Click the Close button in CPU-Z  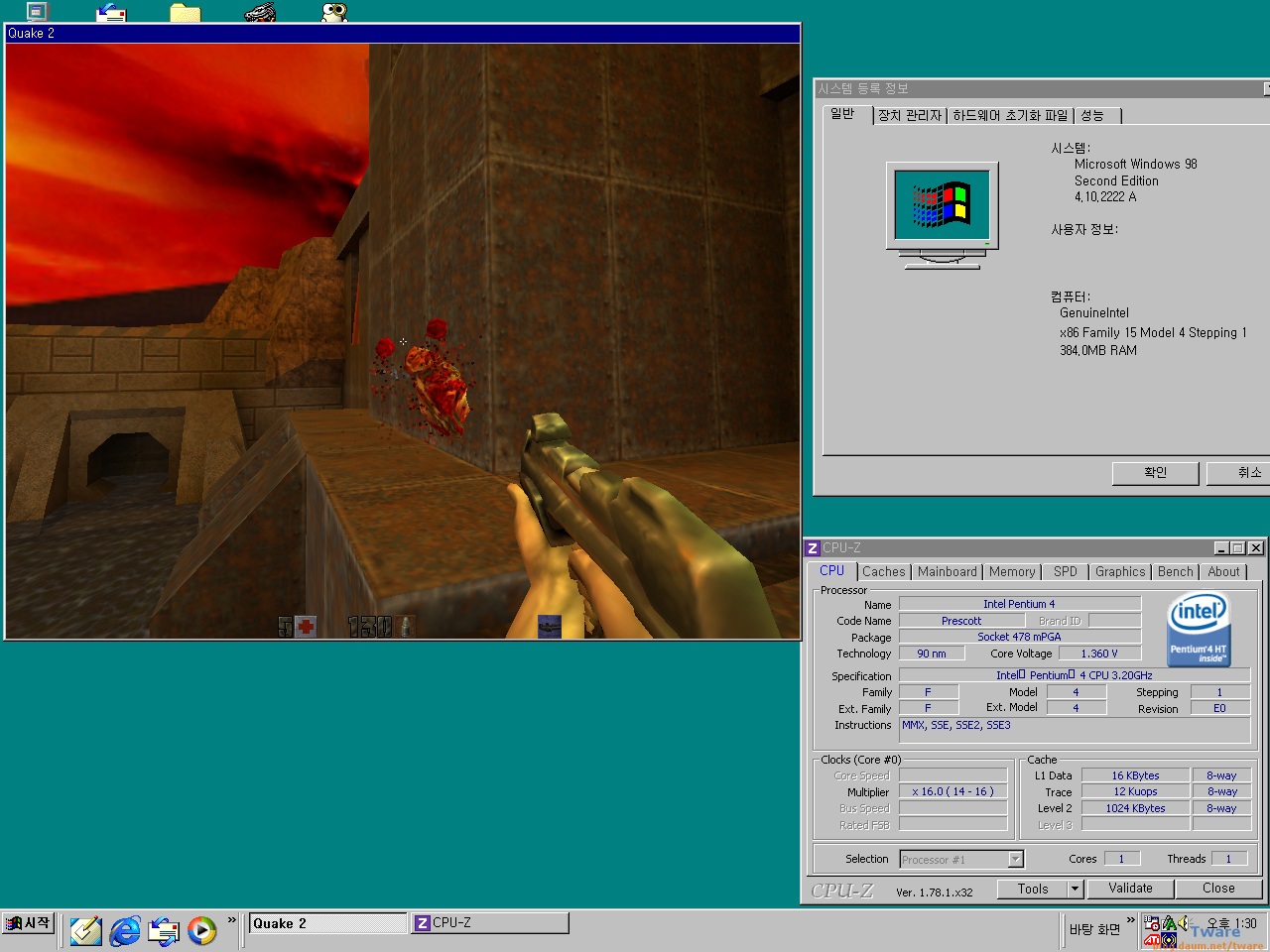[x=1218, y=889]
